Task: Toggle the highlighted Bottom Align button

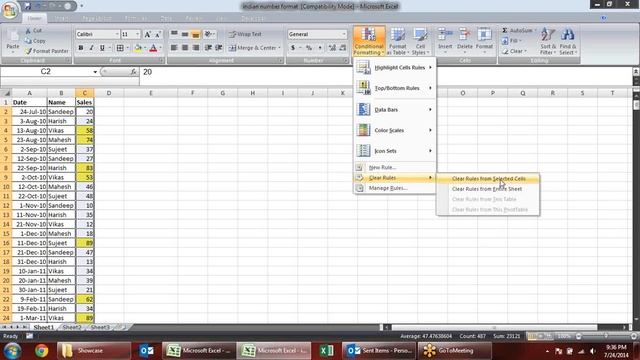Action: pyautogui.click(x=196, y=34)
